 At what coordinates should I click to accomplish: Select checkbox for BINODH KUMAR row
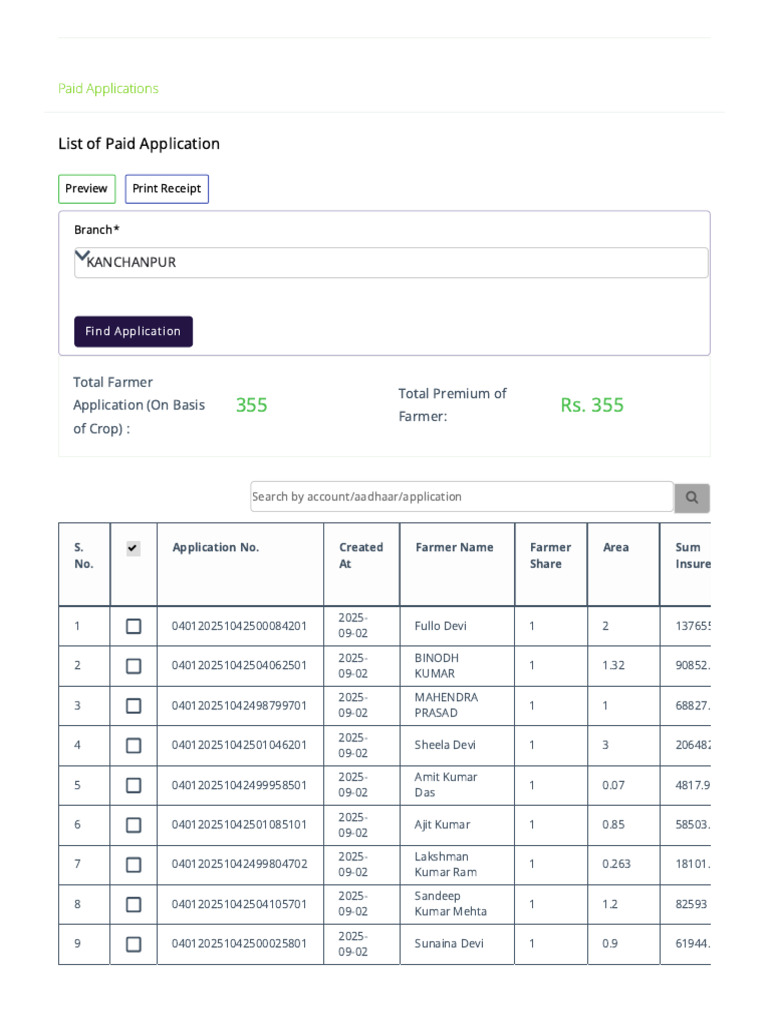click(133, 666)
